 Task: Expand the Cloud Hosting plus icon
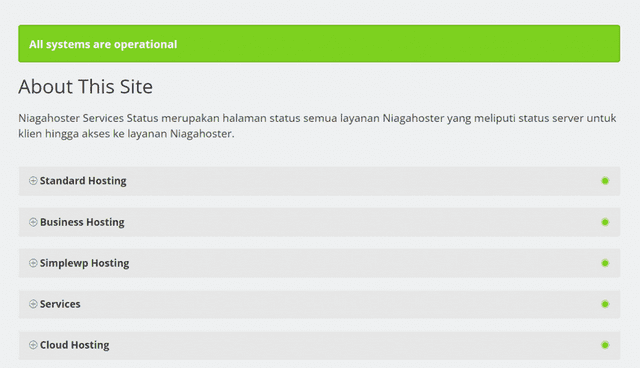coord(33,345)
